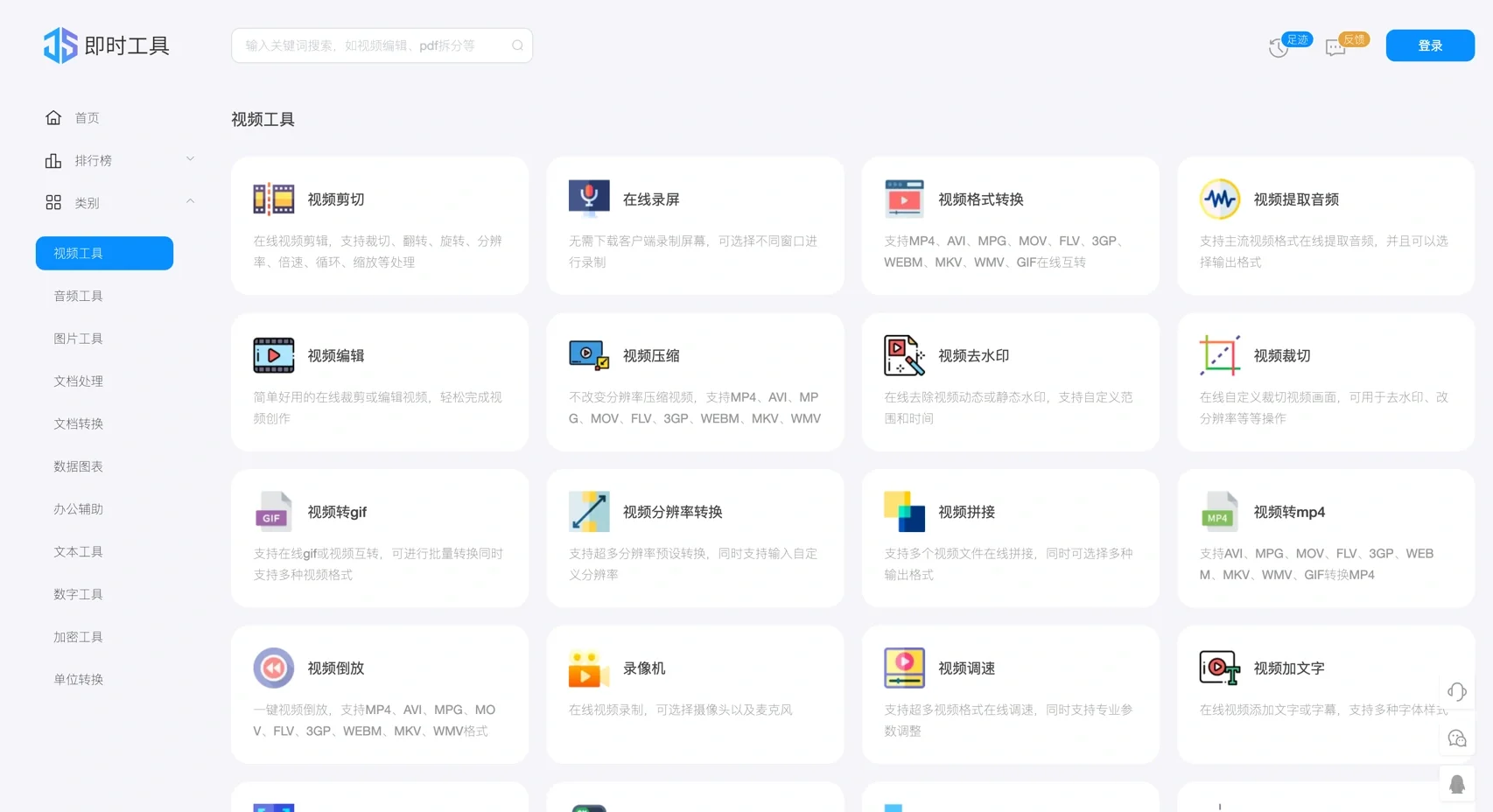Select the 视频去水印 magic-wand icon
The image size is (1493, 812).
click(904, 354)
